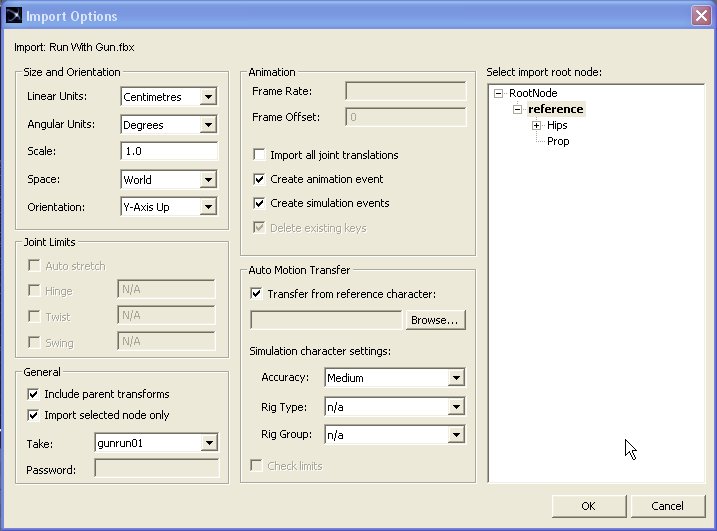Click the Frame Offset field
Image resolution: width=717 pixels, height=531 pixels.
406,117
